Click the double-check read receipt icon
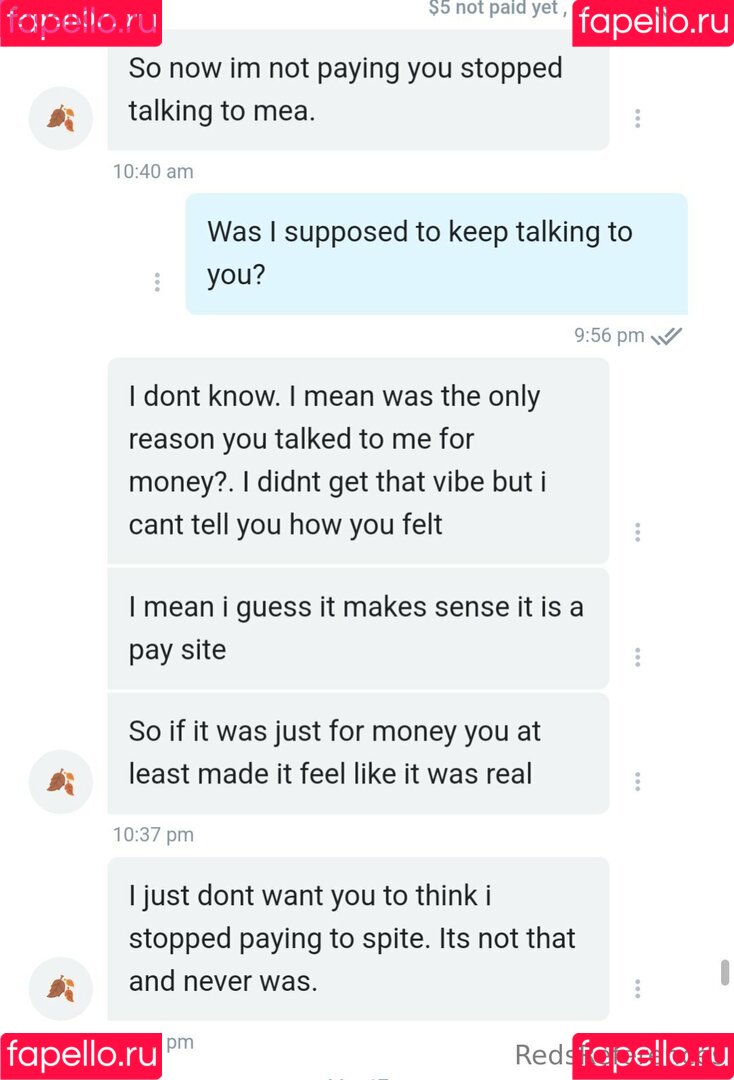 [x=666, y=336]
